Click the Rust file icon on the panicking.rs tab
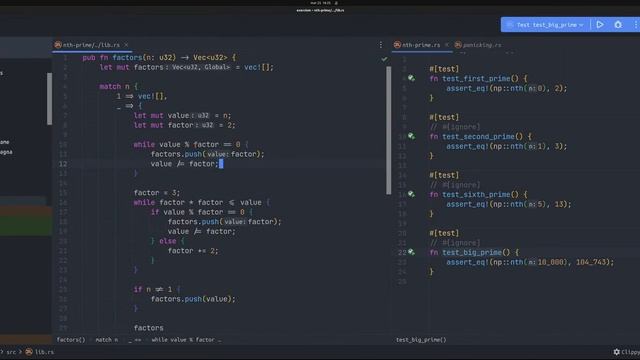This screenshot has height=360, width=640. [x=458, y=45]
